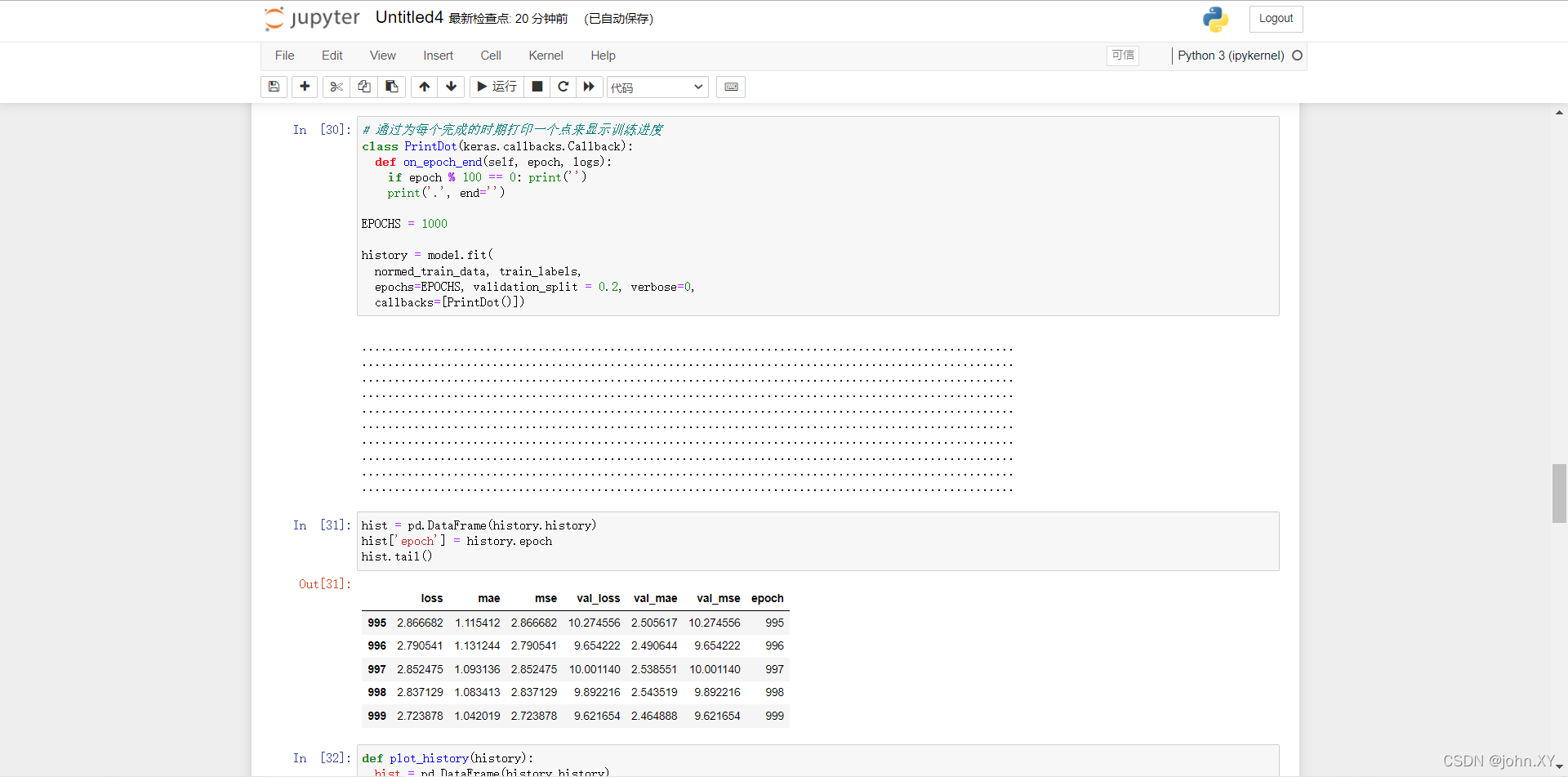Click the In [31] cell prompt
The width and height of the screenshot is (1568, 777).
[322, 525]
